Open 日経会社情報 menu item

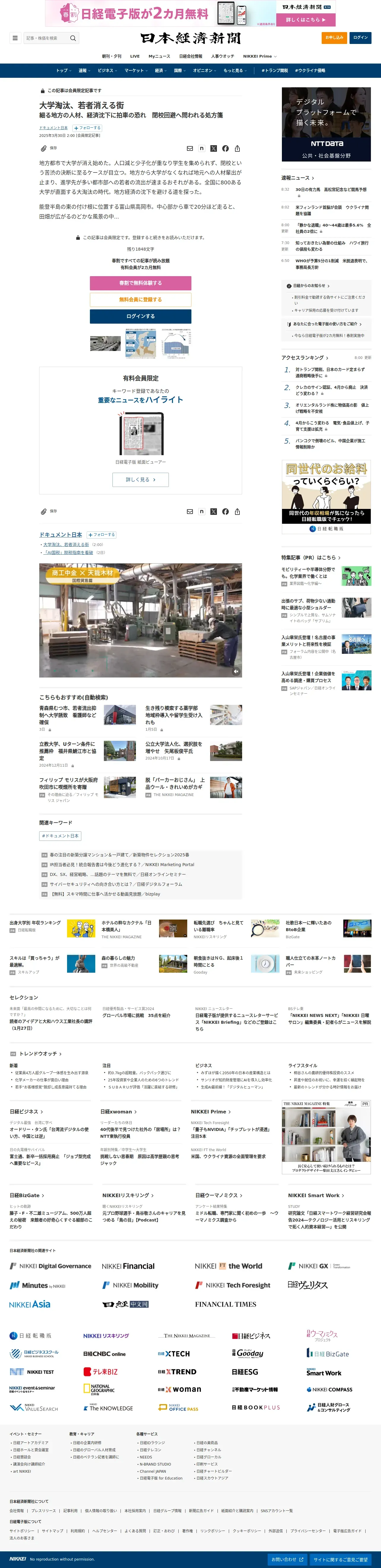190,56
